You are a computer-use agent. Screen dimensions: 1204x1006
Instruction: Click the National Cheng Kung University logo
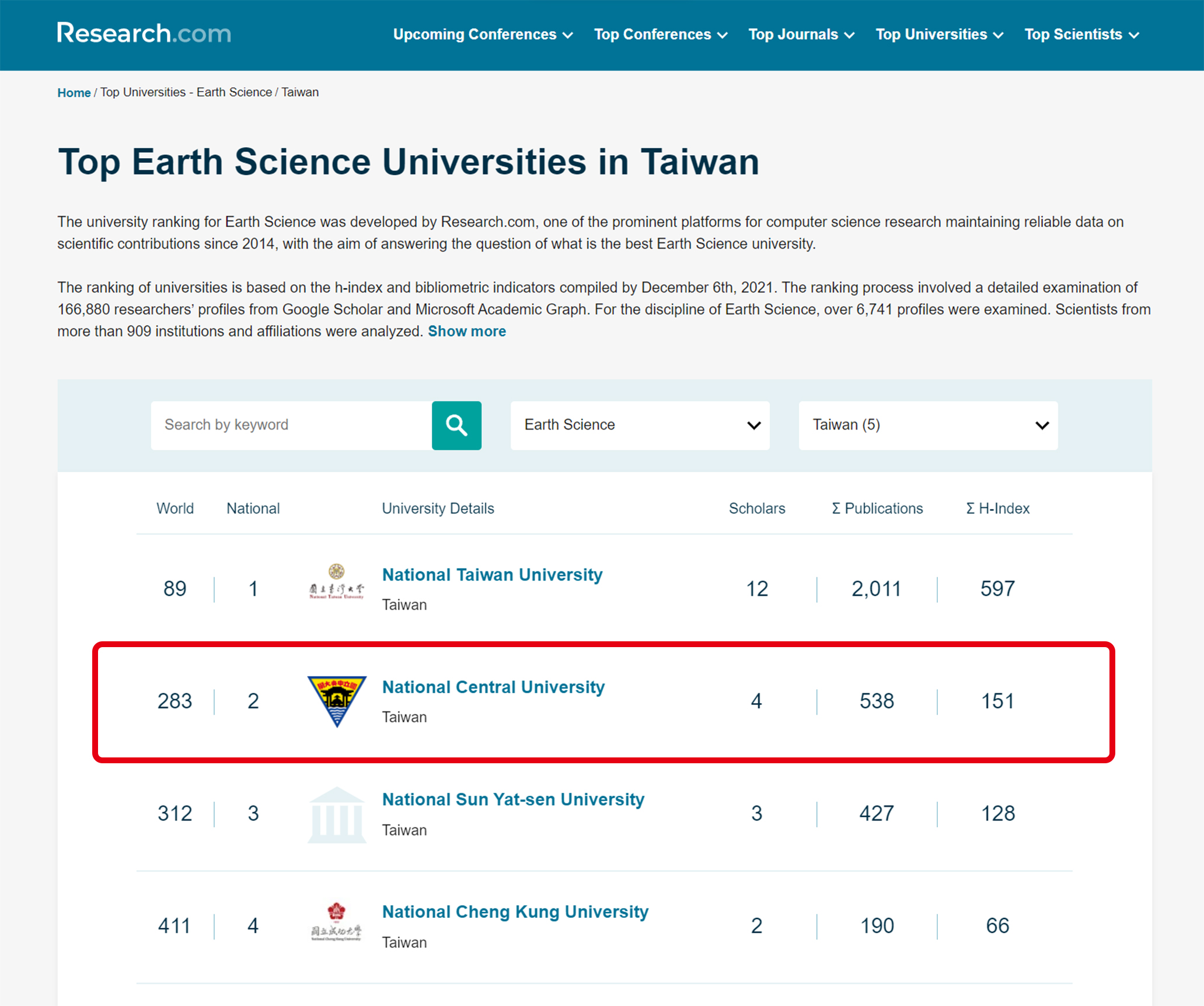pos(337,922)
